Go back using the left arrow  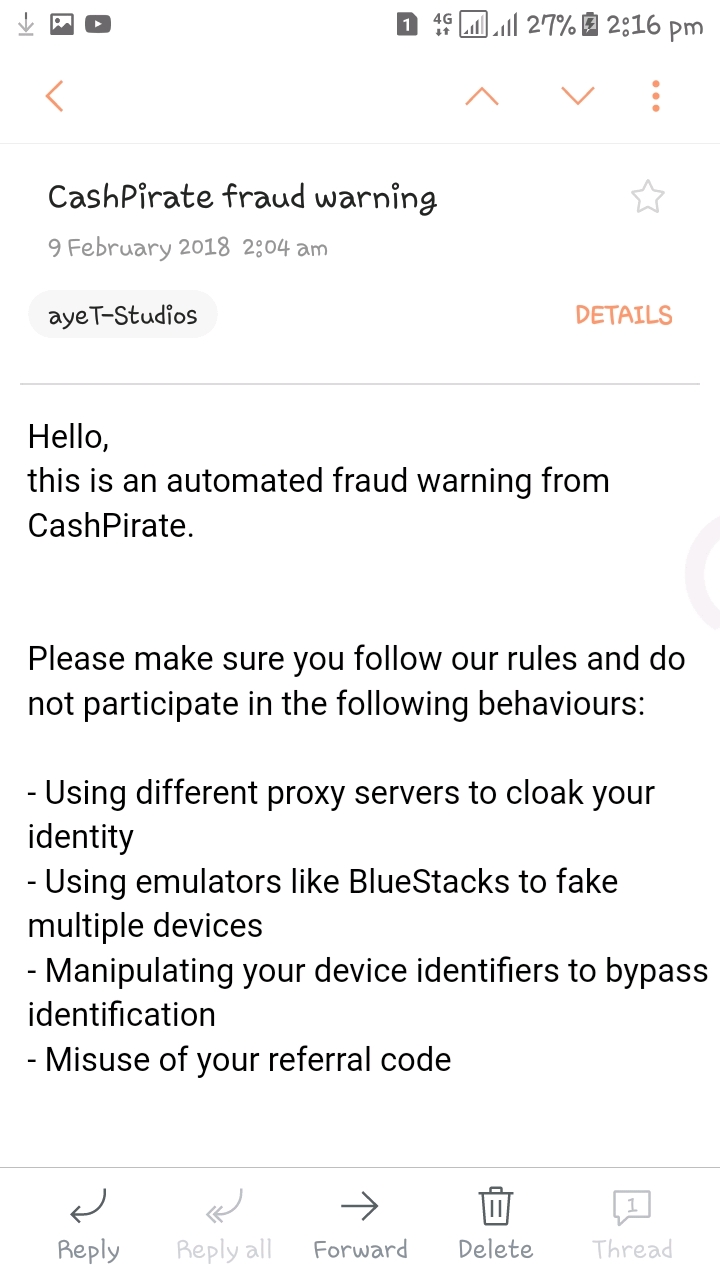coord(55,96)
